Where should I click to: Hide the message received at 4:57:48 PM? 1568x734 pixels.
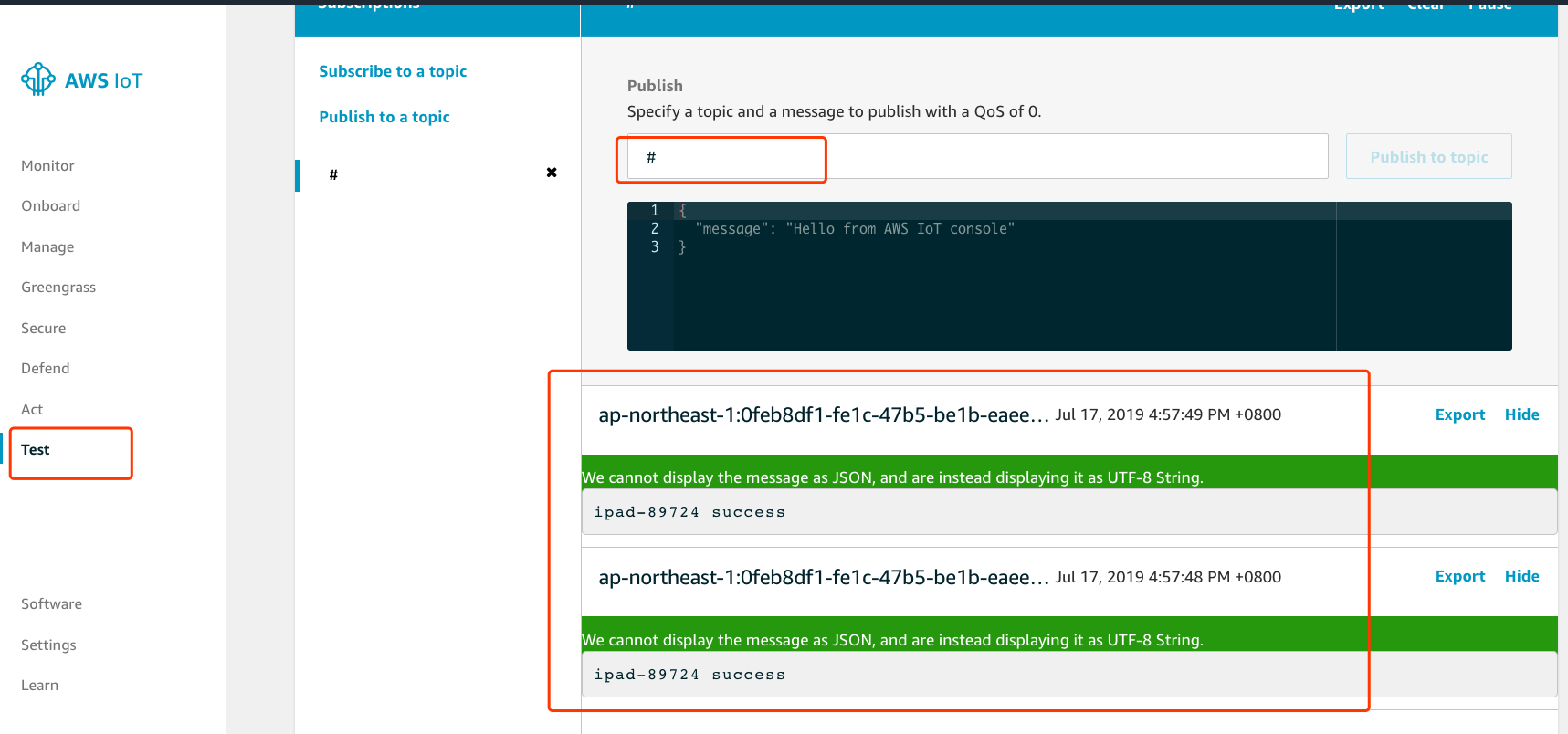click(x=1522, y=576)
